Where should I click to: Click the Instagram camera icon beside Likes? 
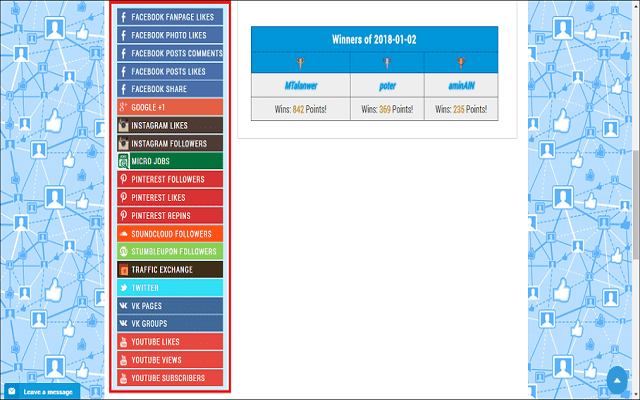(123, 125)
